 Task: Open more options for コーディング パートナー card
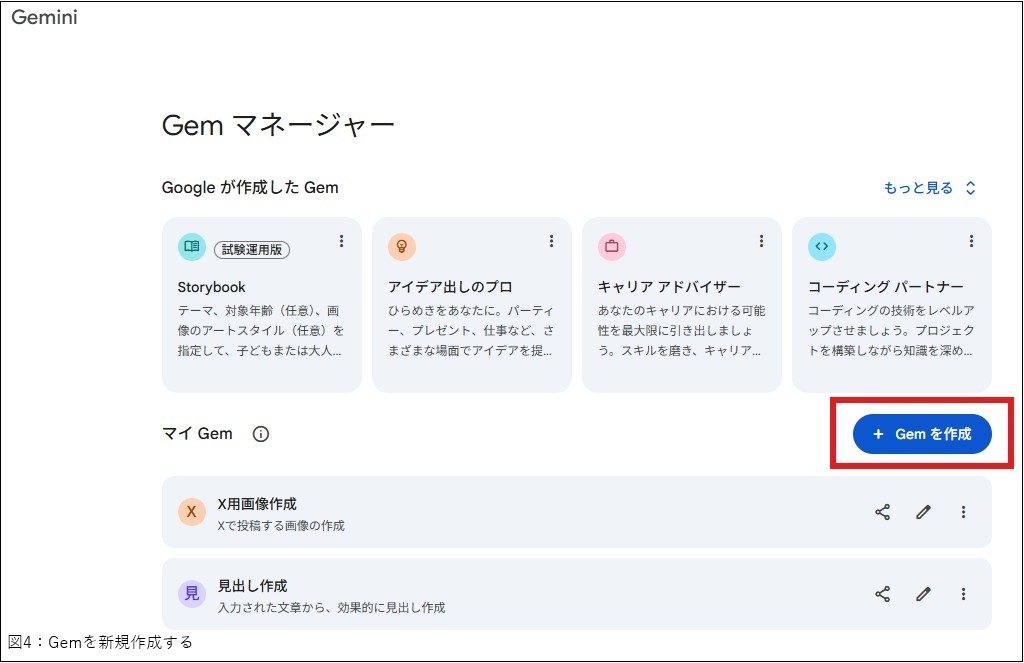[971, 241]
